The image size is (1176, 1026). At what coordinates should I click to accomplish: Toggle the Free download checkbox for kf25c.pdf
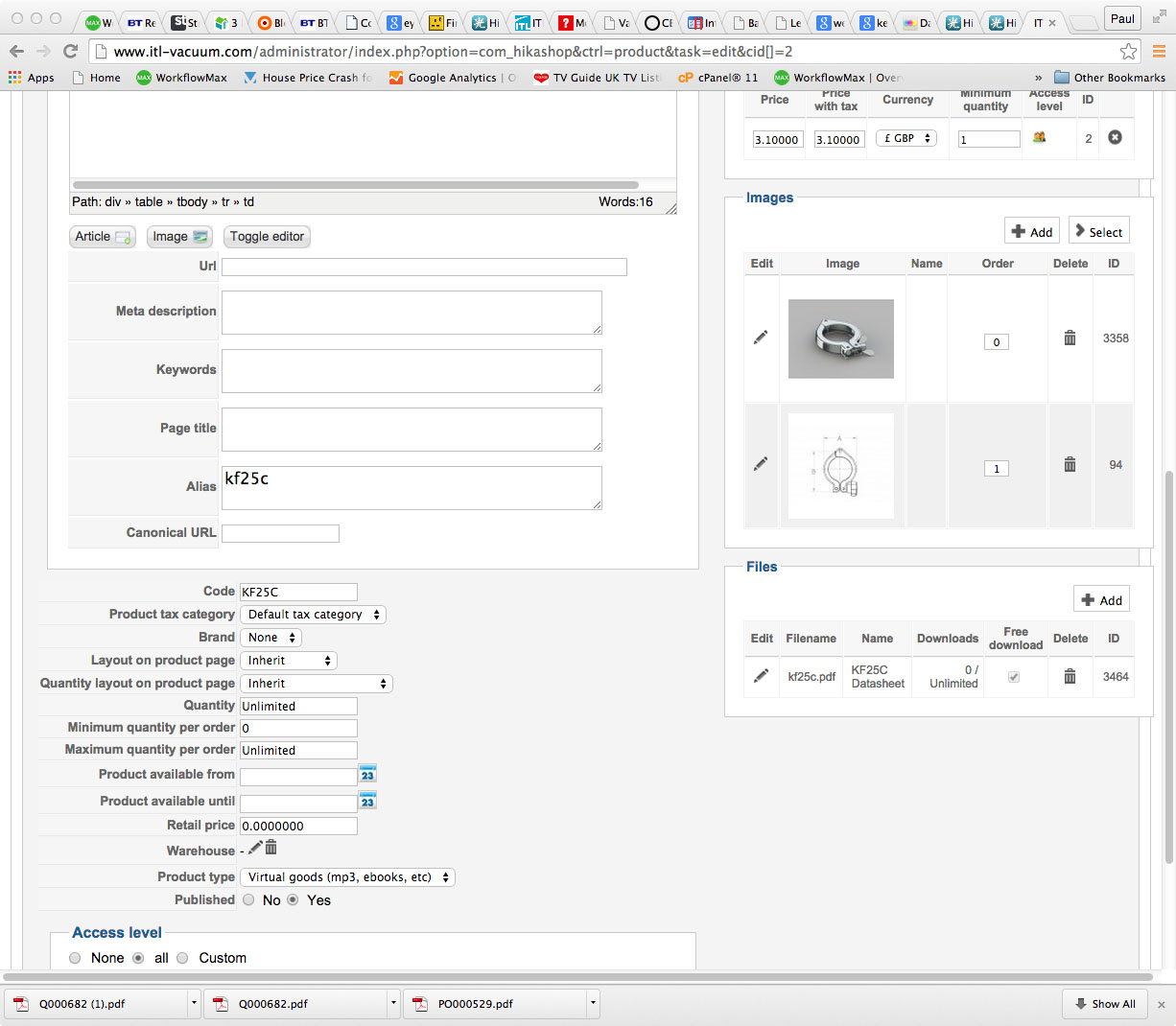point(1014,677)
